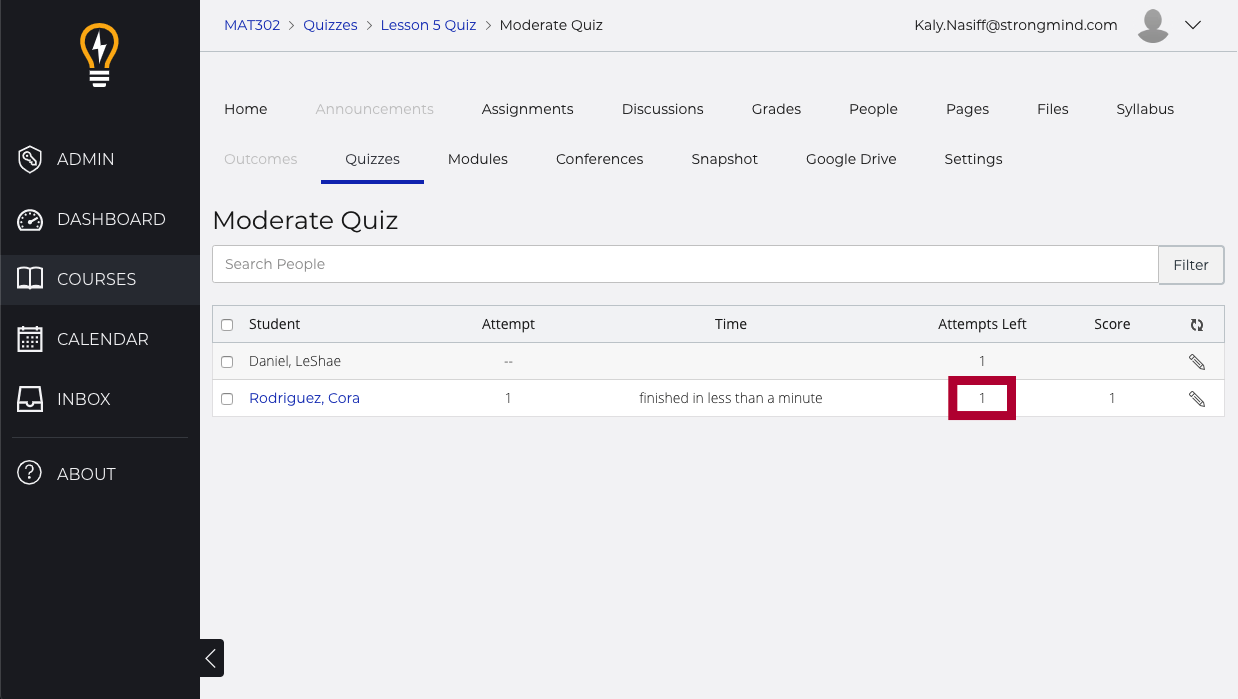Screen dimensions: 1238x699
Task: Click the Filter button
Action: (x=1191, y=264)
